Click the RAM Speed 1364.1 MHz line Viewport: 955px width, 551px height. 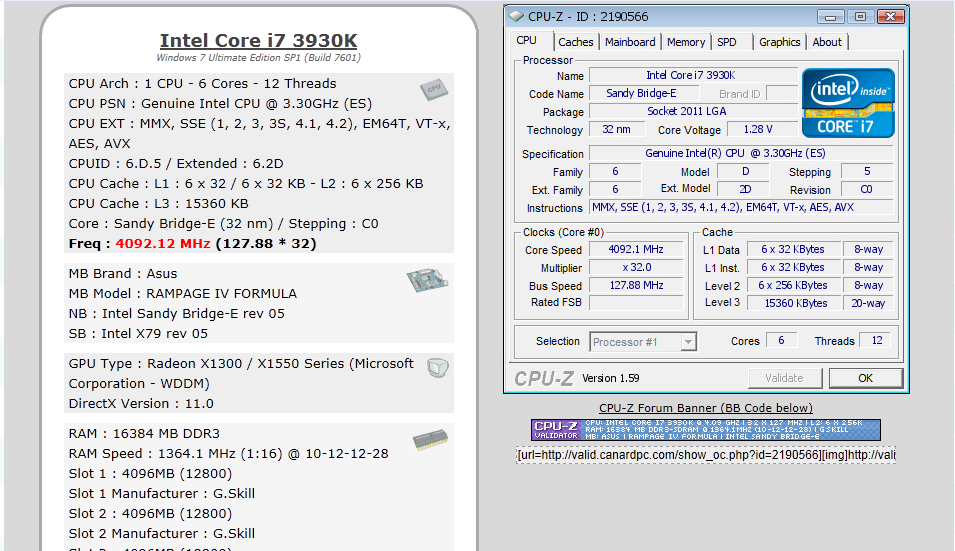pos(228,454)
